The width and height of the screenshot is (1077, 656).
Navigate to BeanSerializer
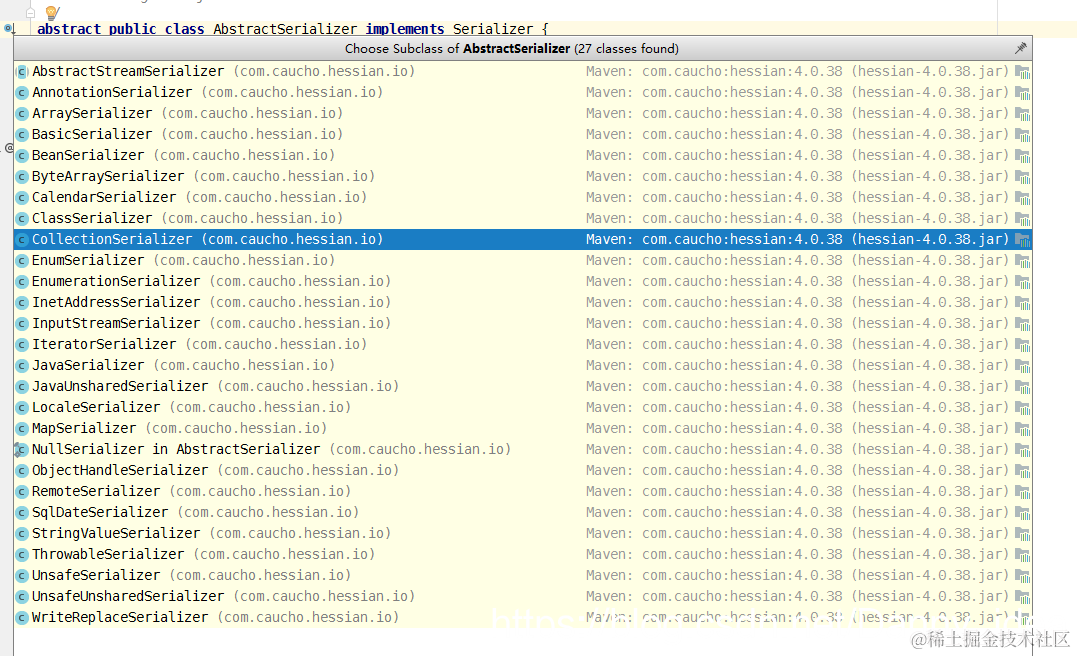523,155
